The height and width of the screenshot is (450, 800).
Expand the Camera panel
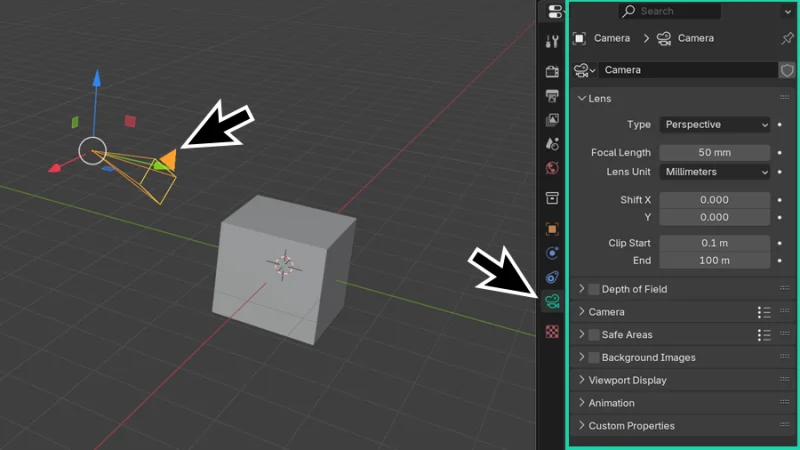click(x=582, y=312)
